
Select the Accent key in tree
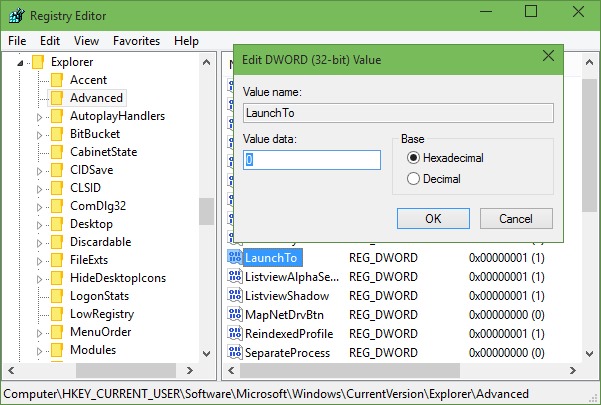[89, 80]
